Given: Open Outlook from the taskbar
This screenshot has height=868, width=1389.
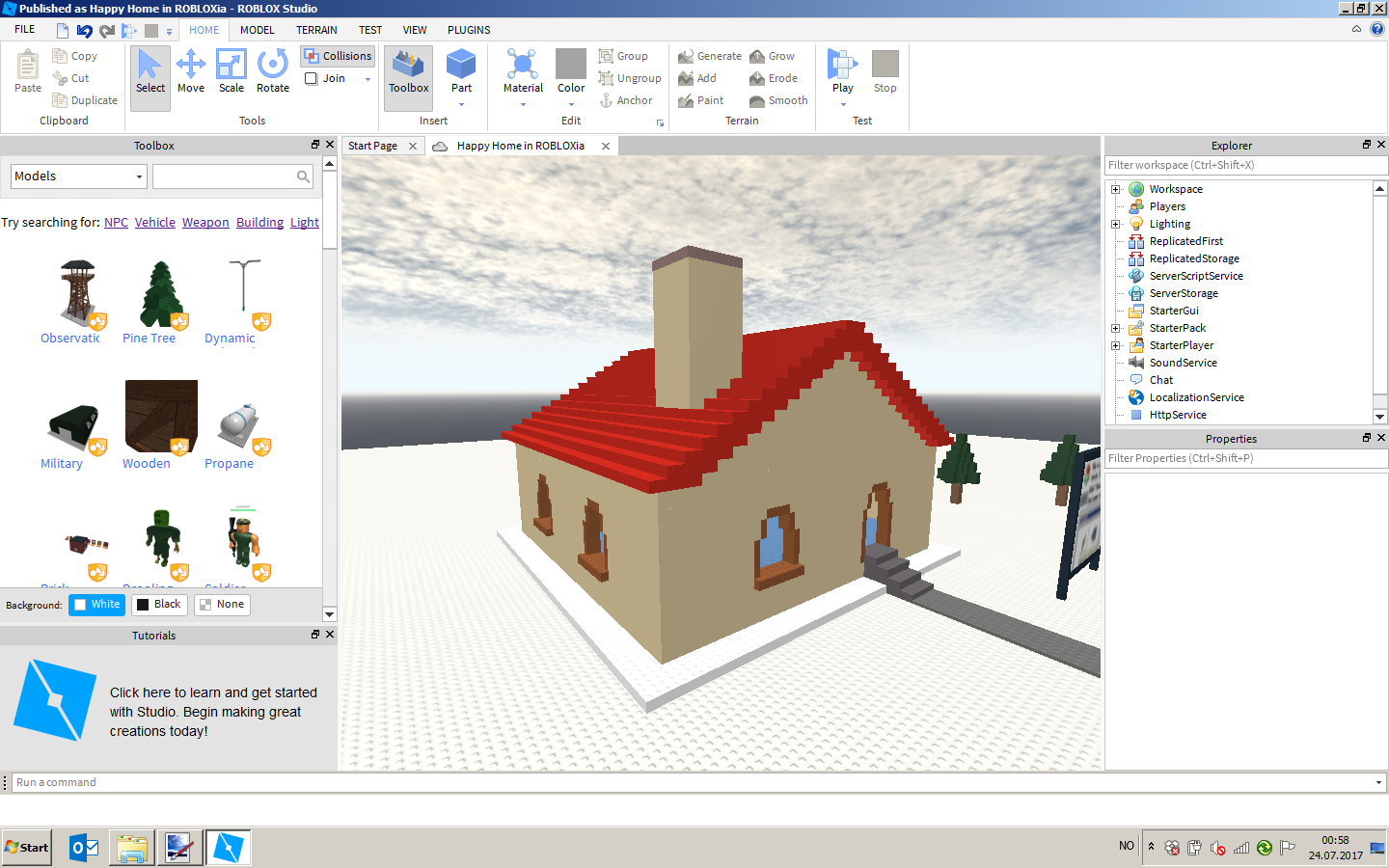Looking at the screenshot, I should [84, 848].
